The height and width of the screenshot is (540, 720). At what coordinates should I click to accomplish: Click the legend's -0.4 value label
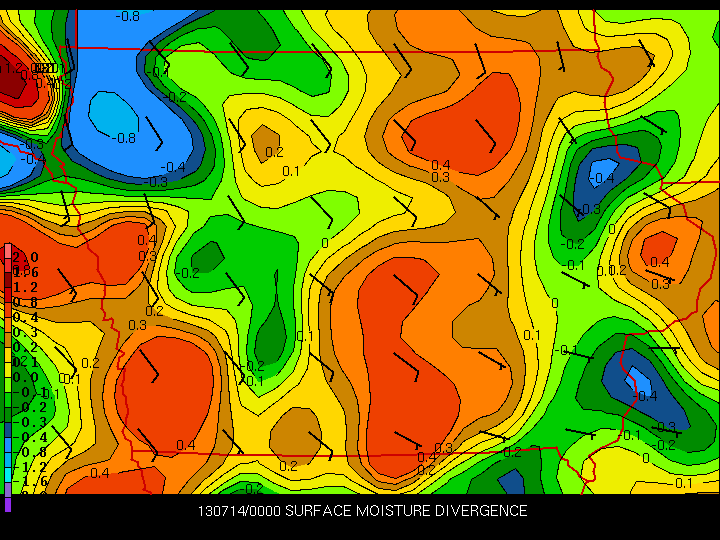point(29,437)
